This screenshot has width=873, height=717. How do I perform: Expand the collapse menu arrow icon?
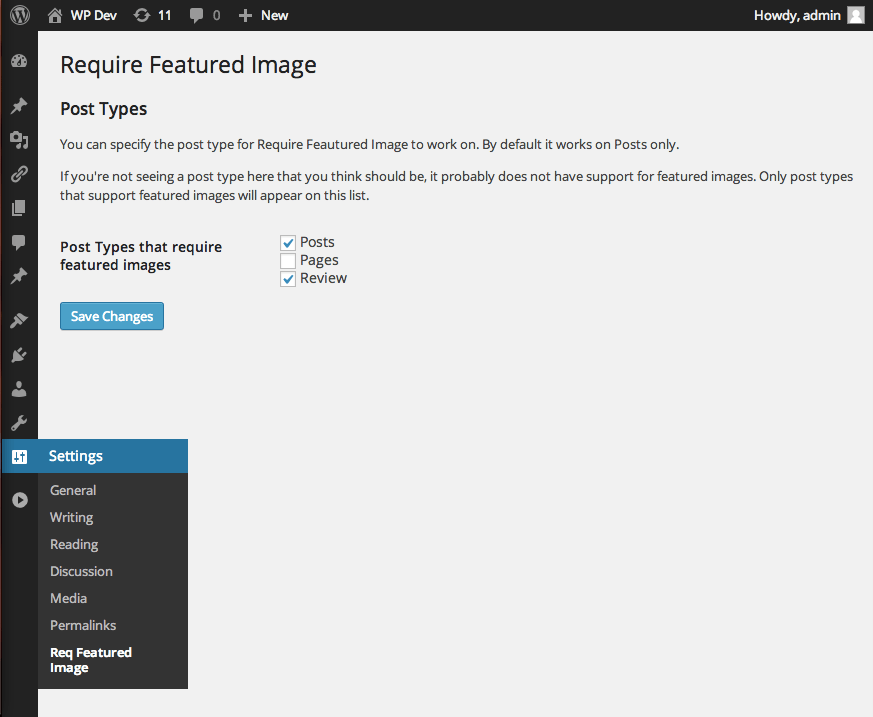[20, 500]
